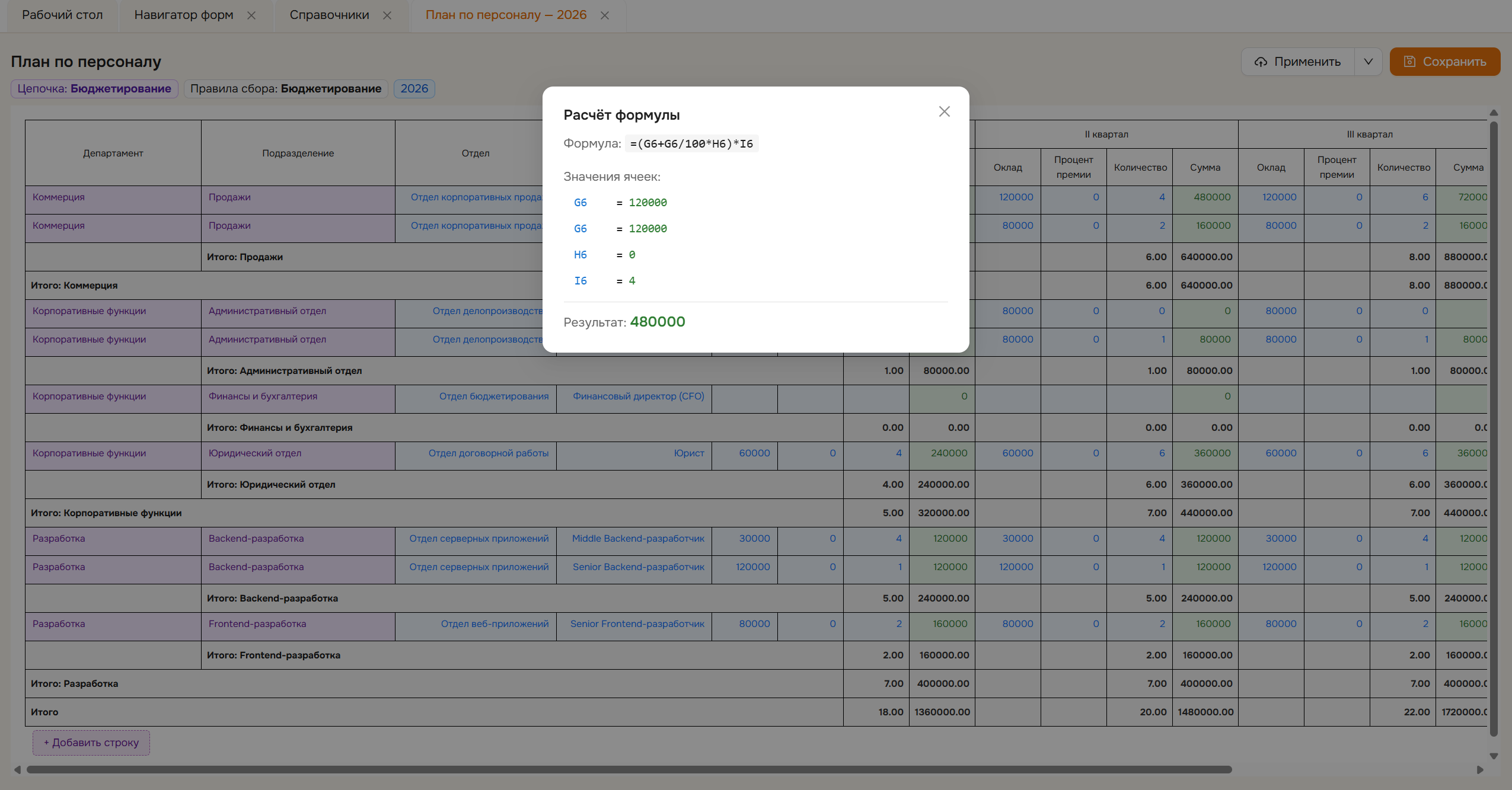Close the Навигатор форм tab
1512x790 pixels.
251,15
